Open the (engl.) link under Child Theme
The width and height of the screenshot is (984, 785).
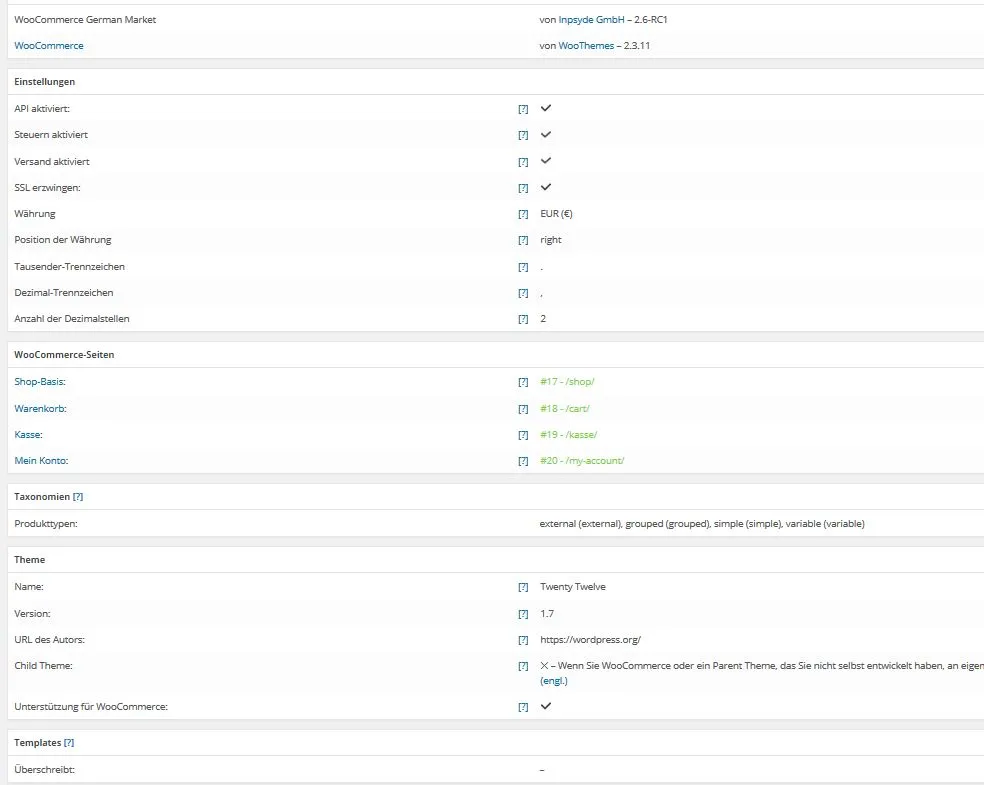(x=554, y=681)
